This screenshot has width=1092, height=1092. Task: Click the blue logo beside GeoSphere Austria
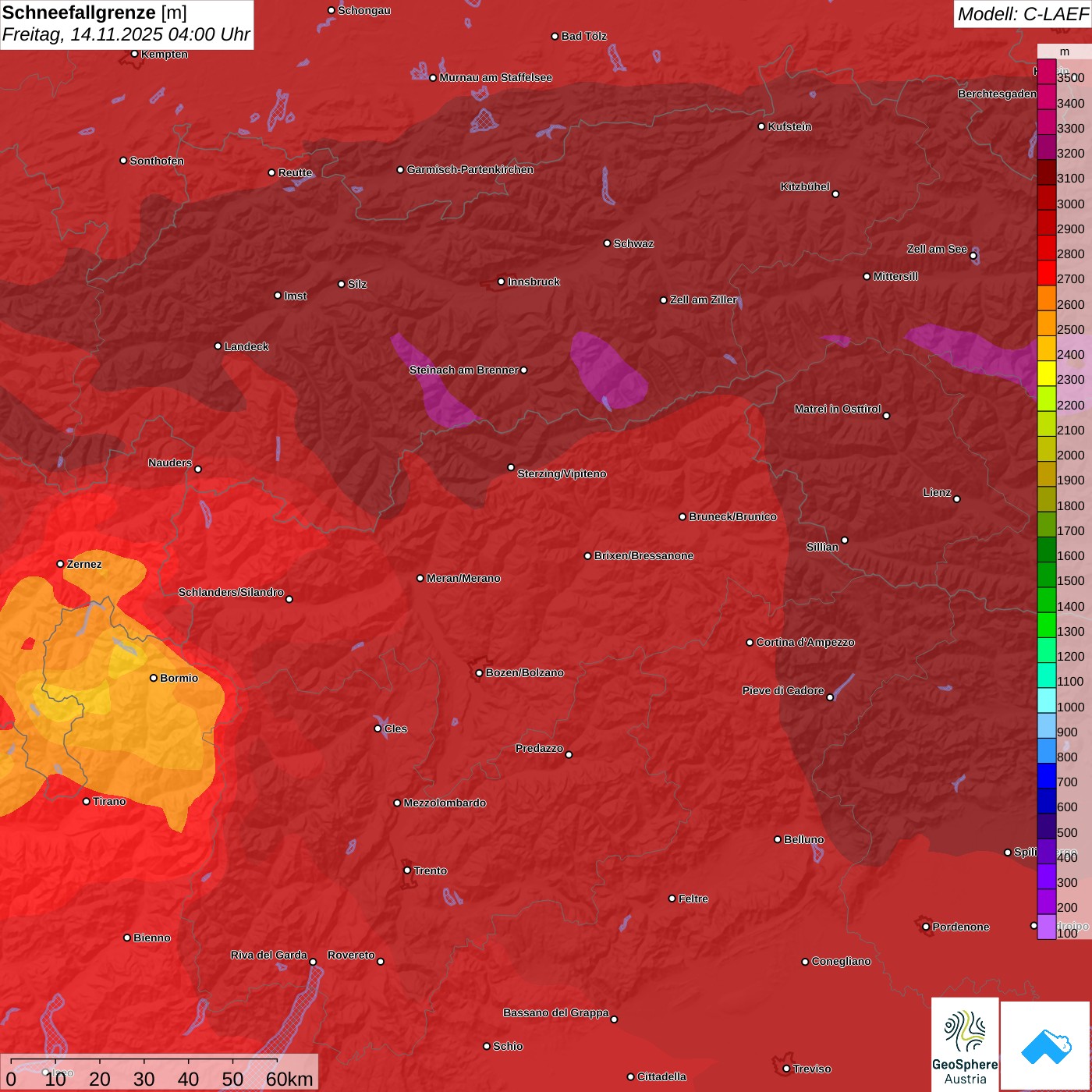[x=1046, y=1046]
